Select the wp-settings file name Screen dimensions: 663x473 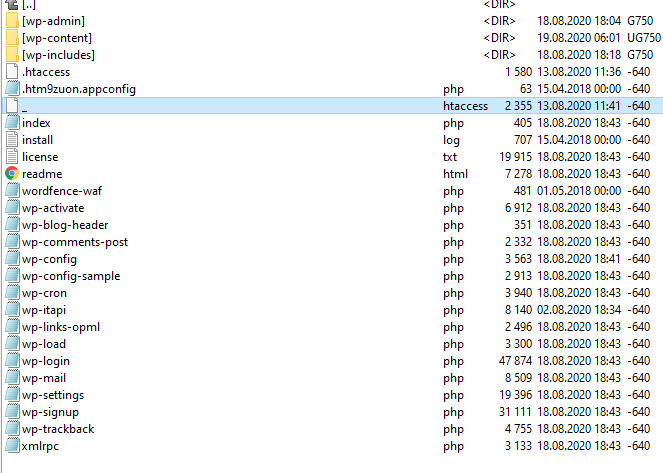point(53,395)
